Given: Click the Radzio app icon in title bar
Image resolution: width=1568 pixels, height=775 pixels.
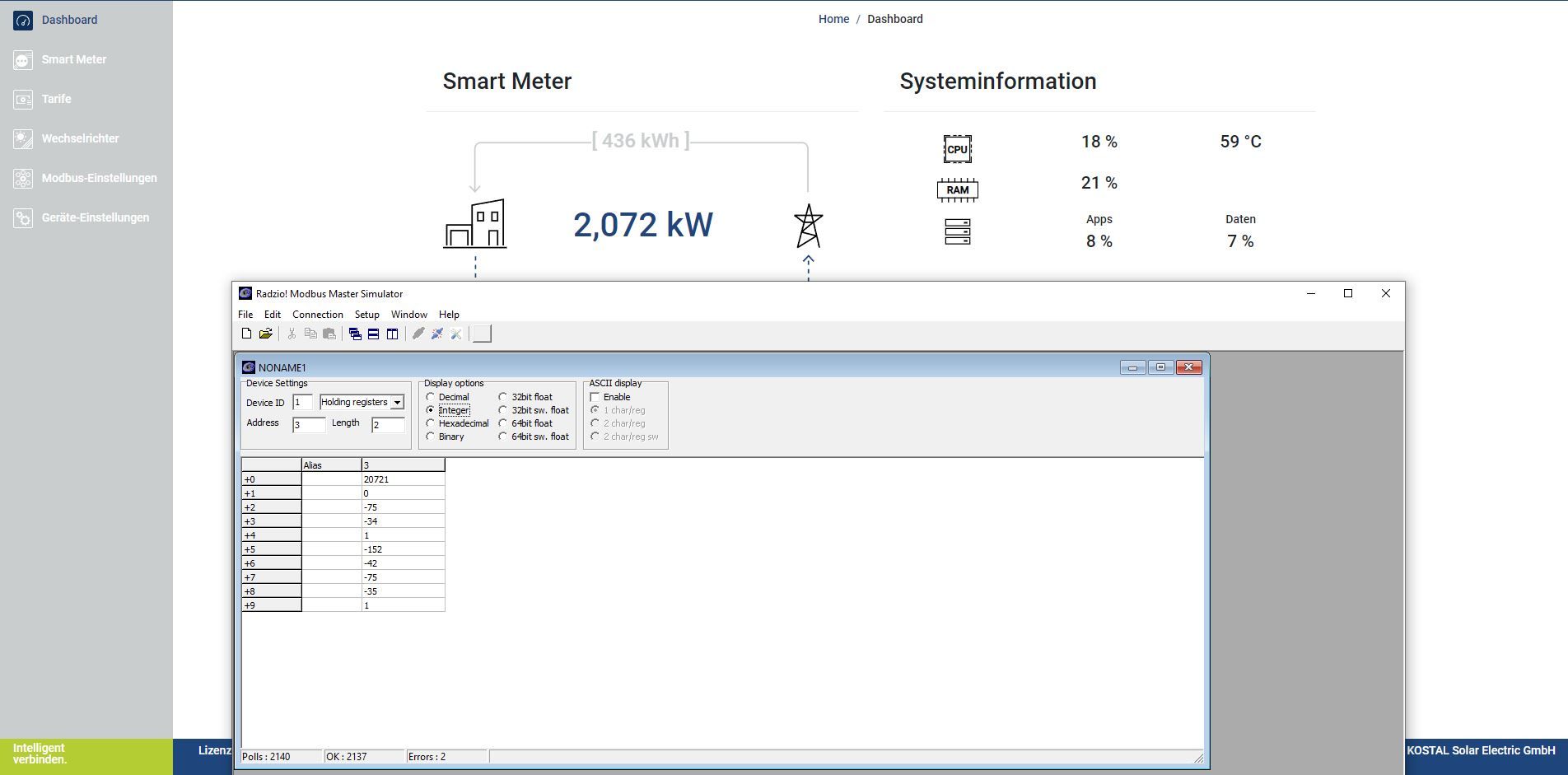Looking at the screenshot, I should pyautogui.click(x=245, y=293).
